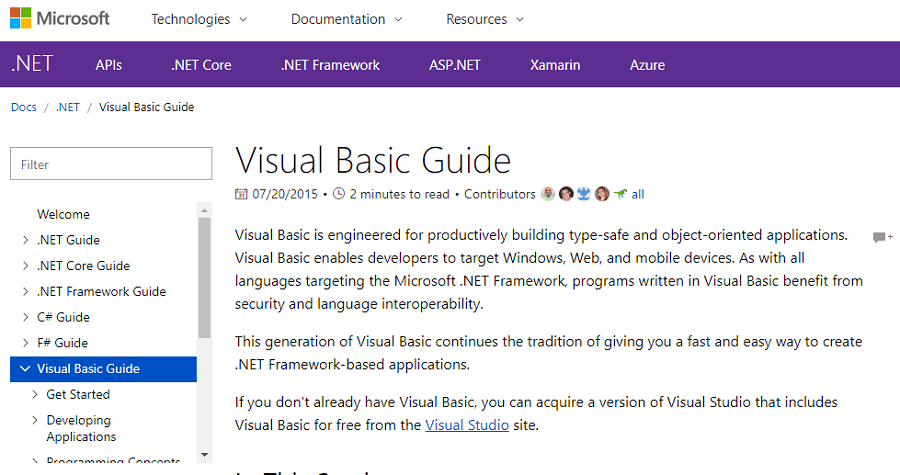Show all contributors link
Image resolution: width=900 pixels, height=475 pixels.
(x=638, y=194)
